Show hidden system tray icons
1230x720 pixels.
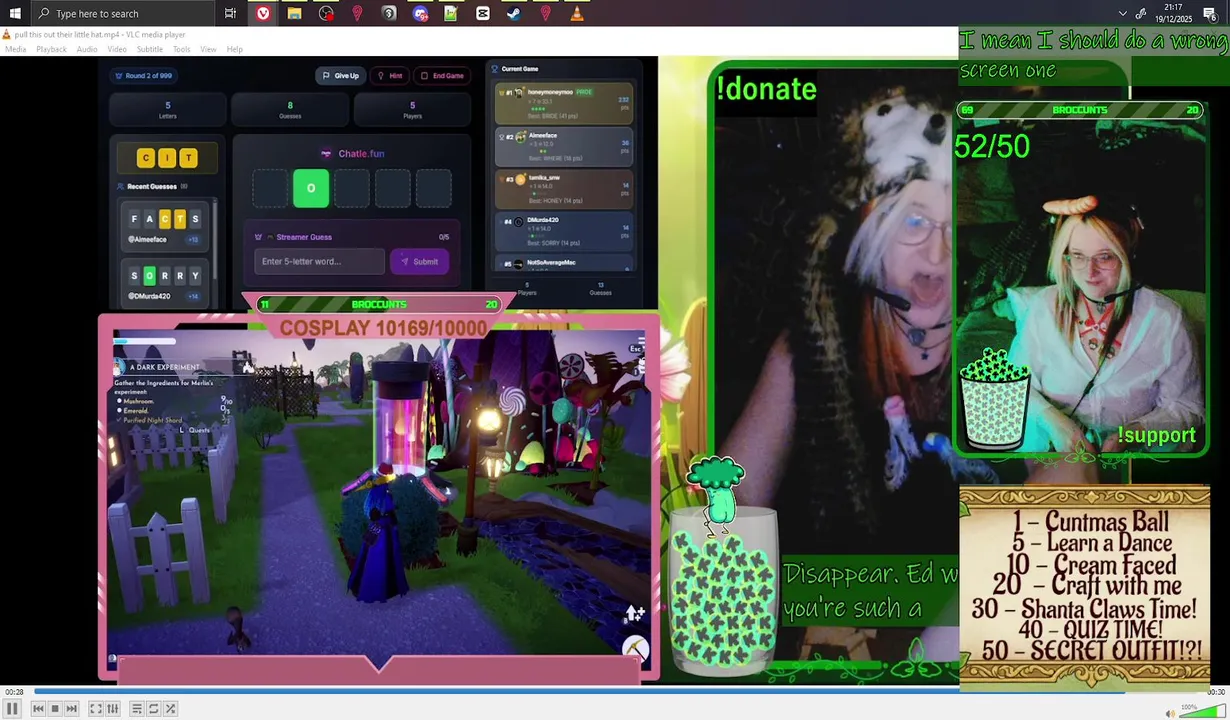click(1122, 13)
